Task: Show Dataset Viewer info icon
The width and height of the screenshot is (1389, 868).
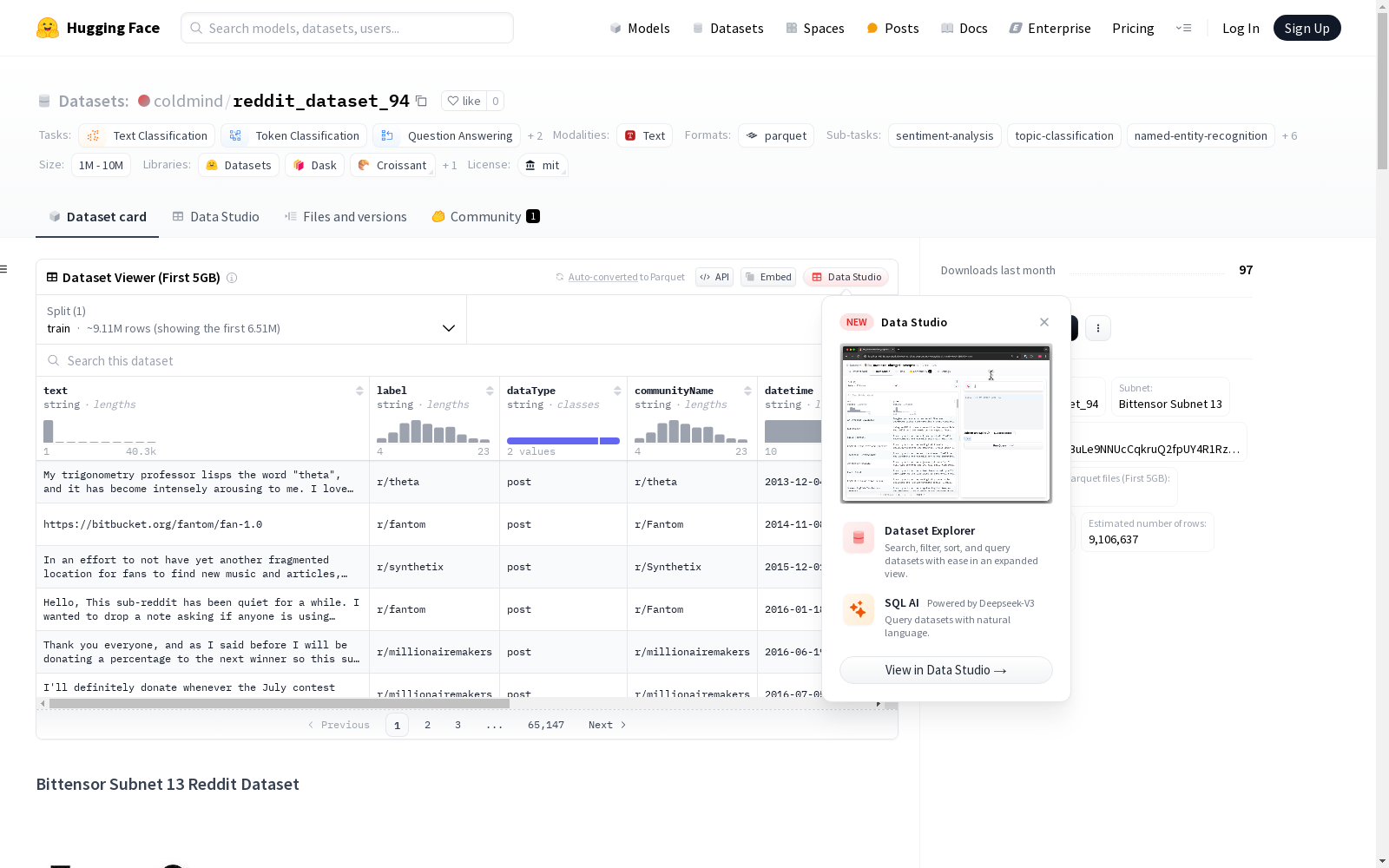Action: [232, 278]
